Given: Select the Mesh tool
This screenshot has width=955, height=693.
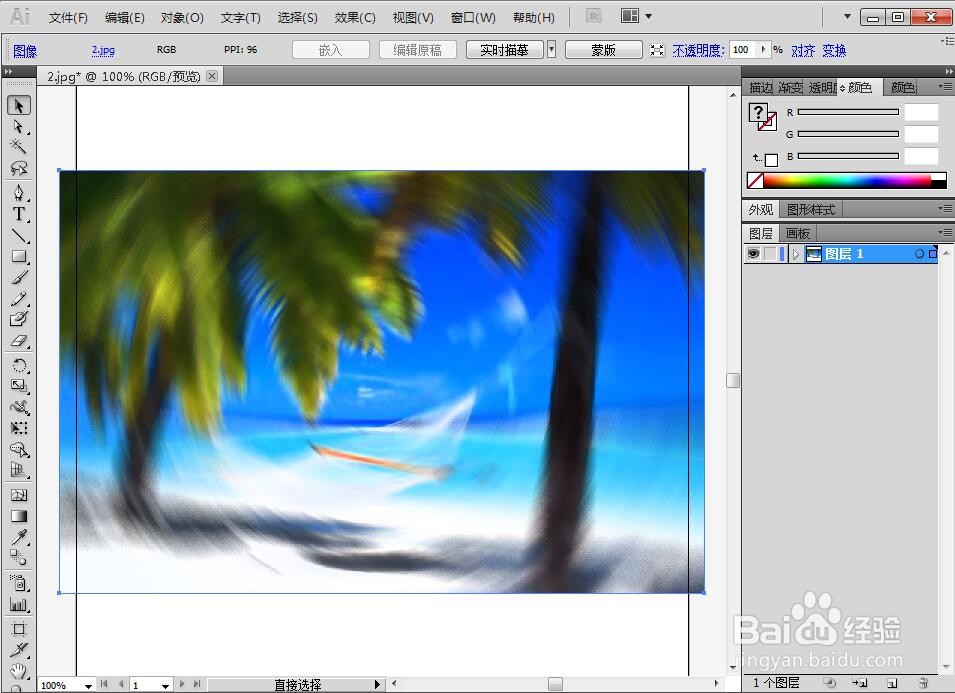Looking at the screenshot, I should click(x=19, y=495).
